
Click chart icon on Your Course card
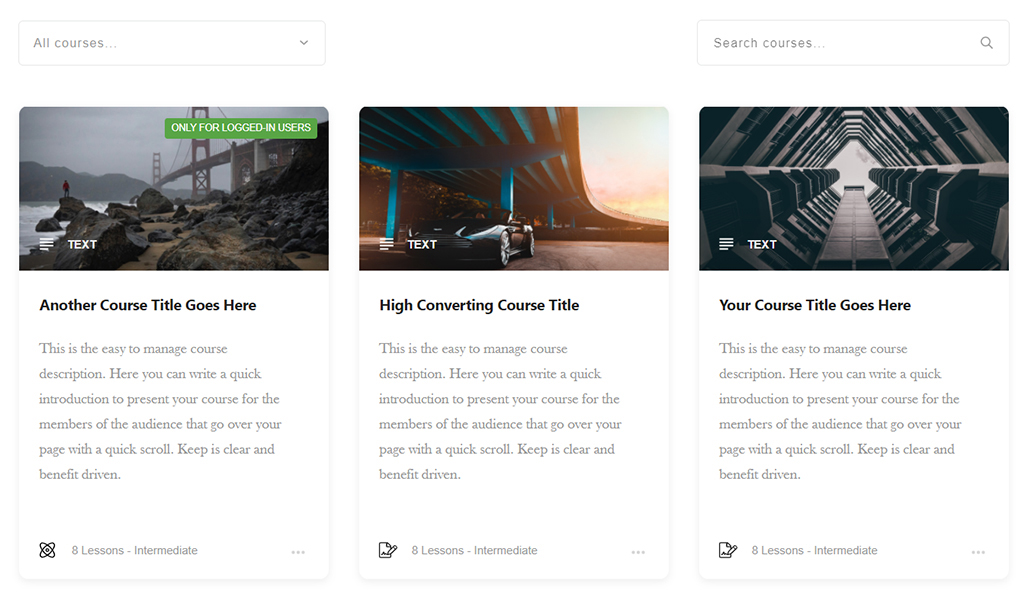point(728,550)
